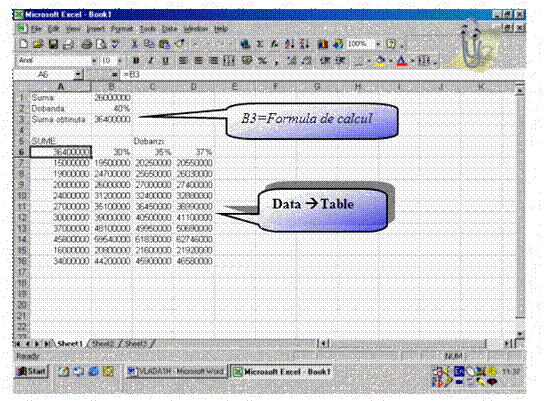
Task: Click the red Font Color button
Action: click(x=401, y=61)
